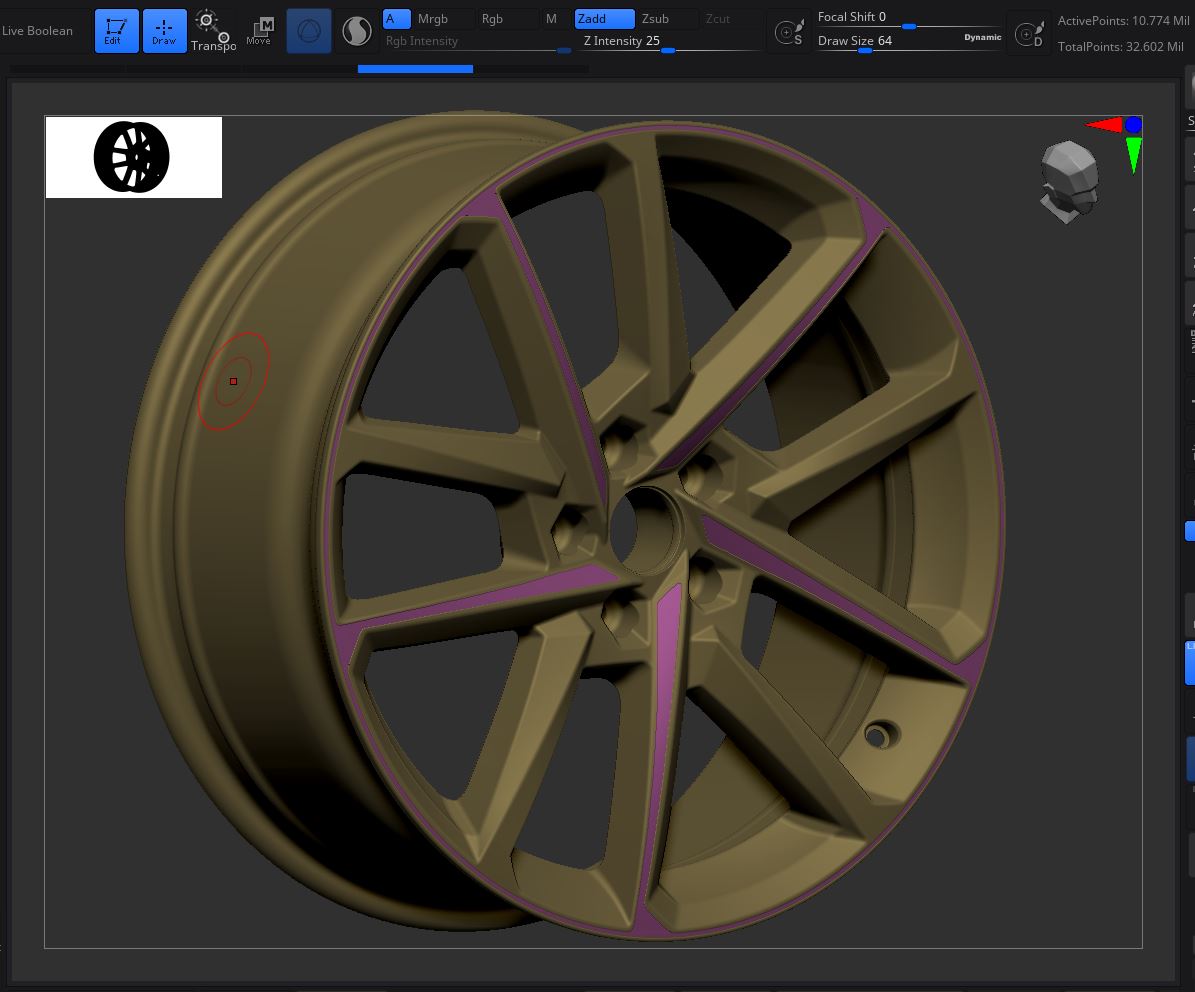Click the Dynamic draw size label
Viewport: 1195px width, 992px height.
pyautogui.click(x=982, y=37)
